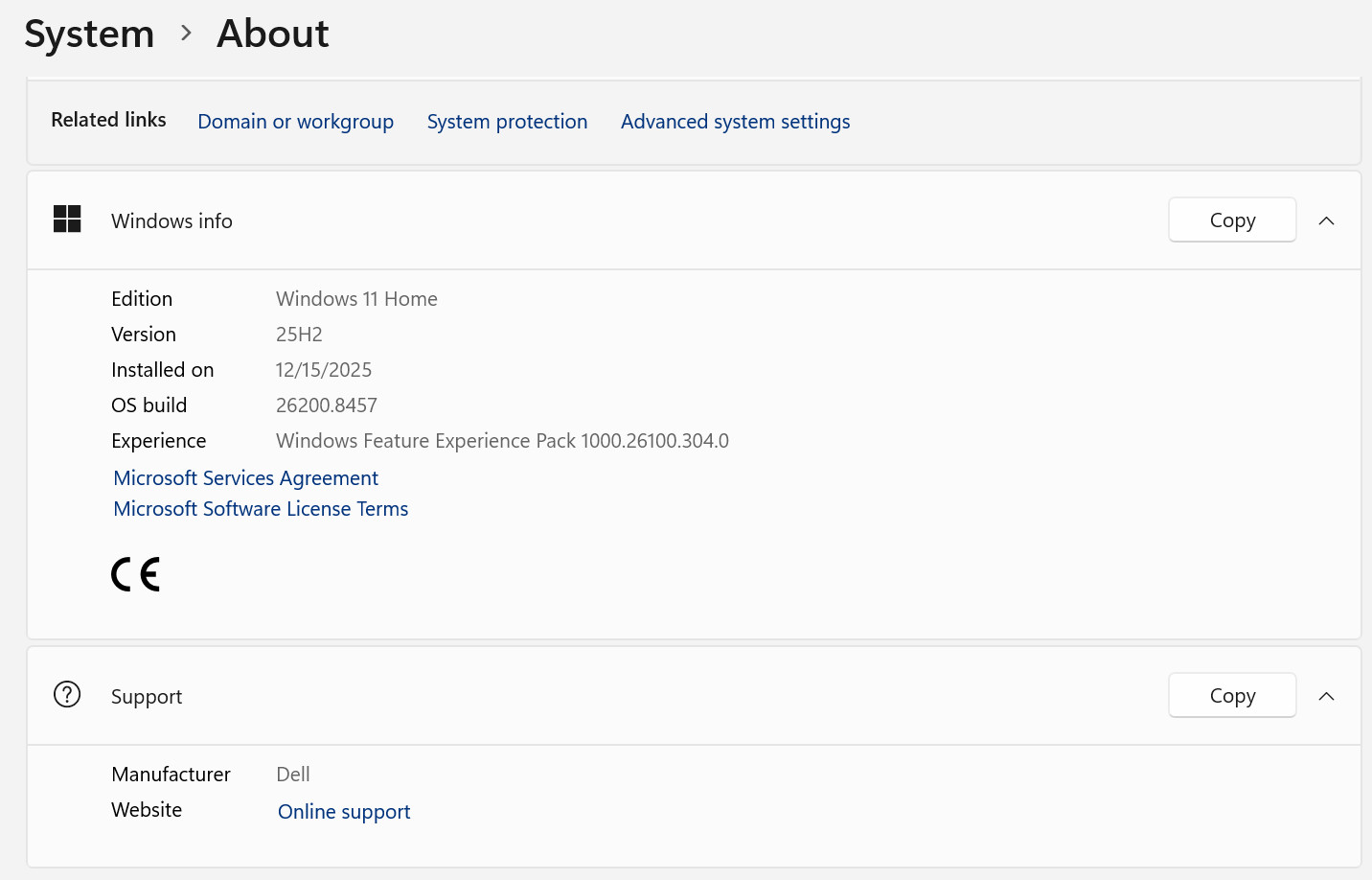This screenshot has width=1372, height=880.
Task: Open System protection link
Action: 507,122
